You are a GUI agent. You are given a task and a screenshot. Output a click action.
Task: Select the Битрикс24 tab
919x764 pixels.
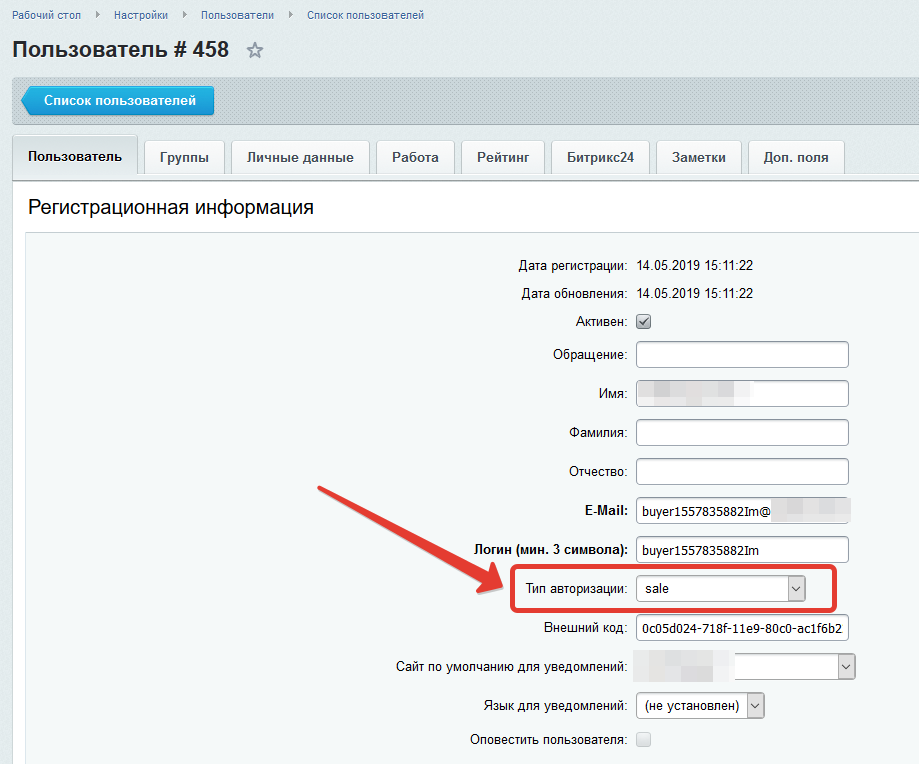pyautogui.click(x=600, y=157)
